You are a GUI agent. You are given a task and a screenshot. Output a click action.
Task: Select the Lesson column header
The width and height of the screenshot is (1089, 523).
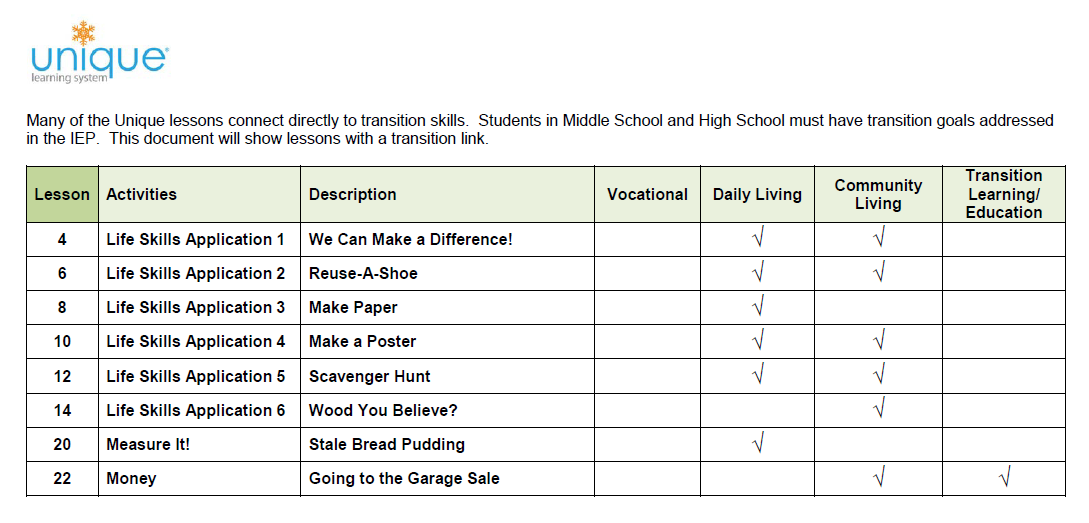pyautogui.click(x=62, y=195)
